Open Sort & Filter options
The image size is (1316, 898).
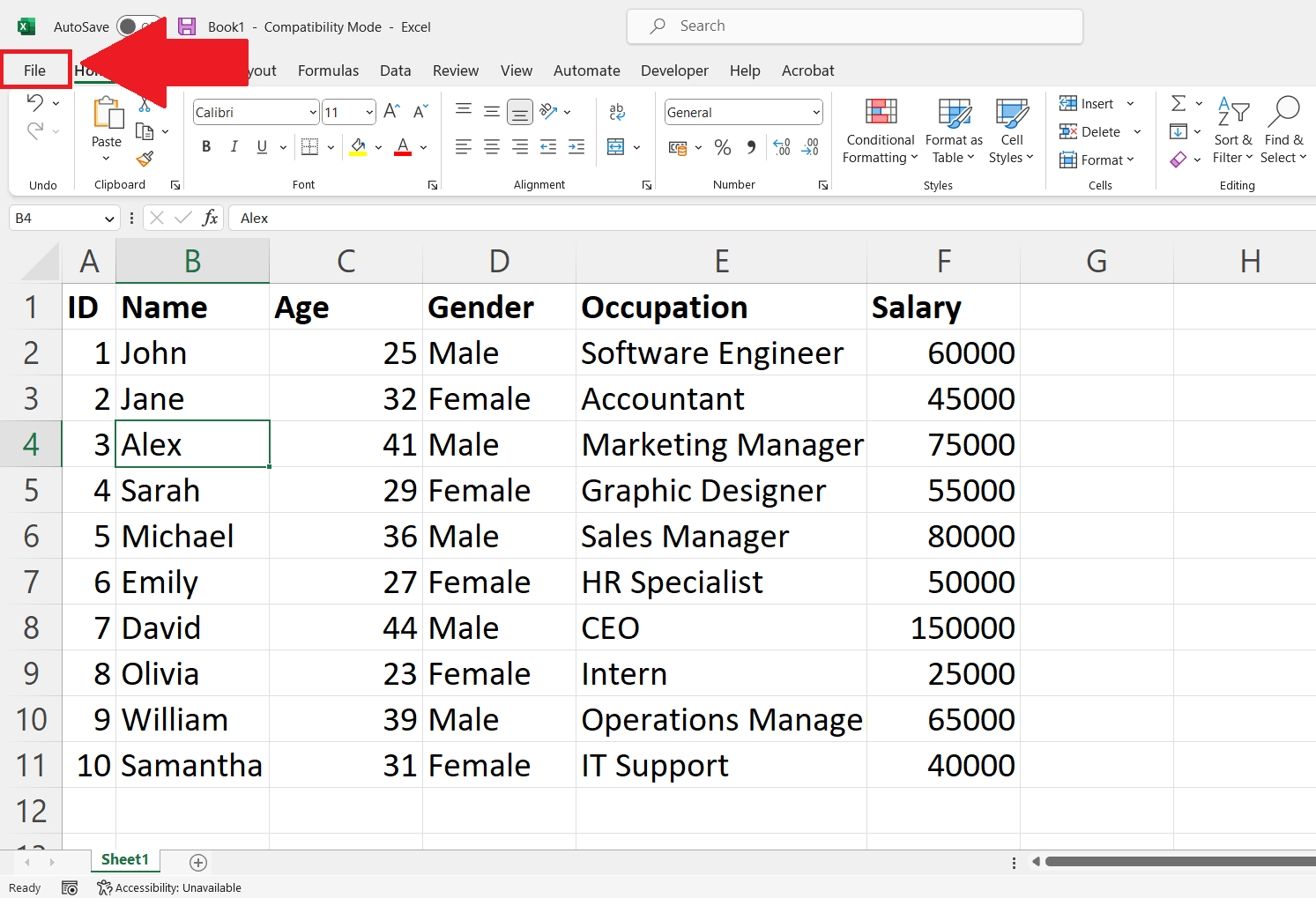1232,130
